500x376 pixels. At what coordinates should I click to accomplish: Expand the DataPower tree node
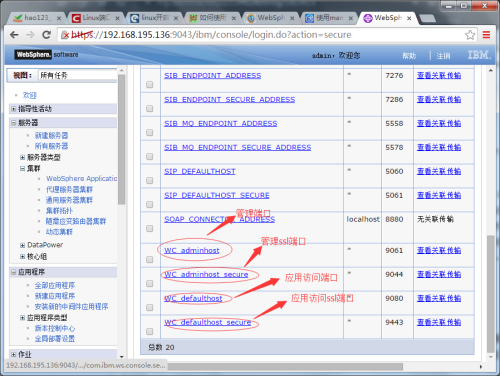[22, 245]
